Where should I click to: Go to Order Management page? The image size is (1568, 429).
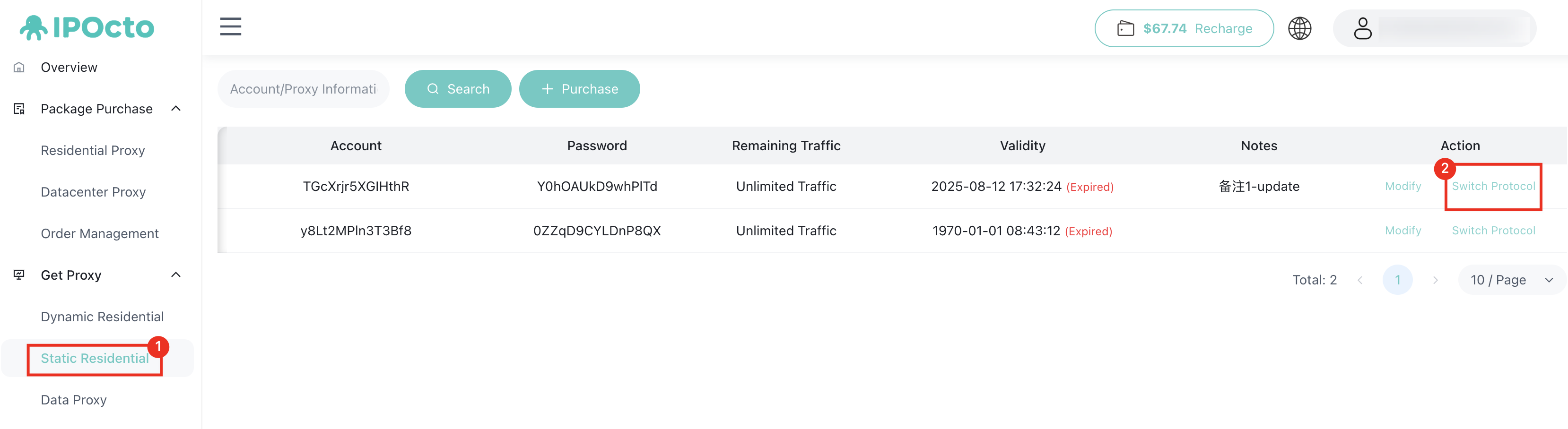point(99,234)
